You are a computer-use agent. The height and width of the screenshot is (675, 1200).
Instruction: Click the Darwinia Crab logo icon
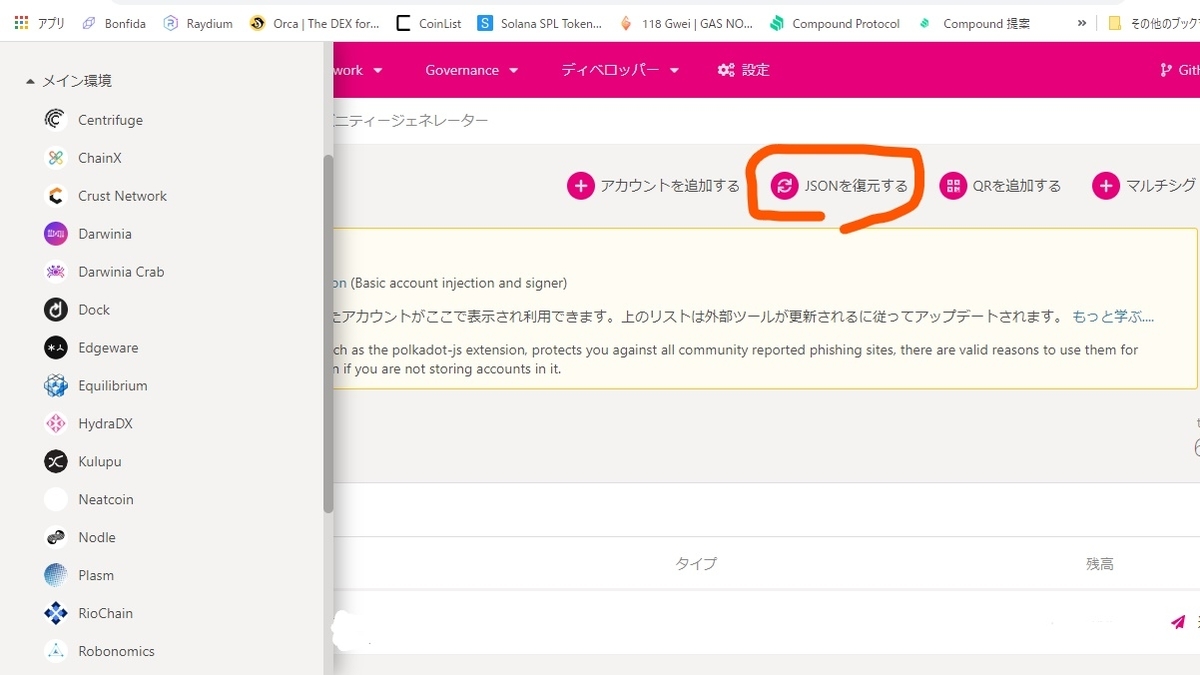coord(56,272)
